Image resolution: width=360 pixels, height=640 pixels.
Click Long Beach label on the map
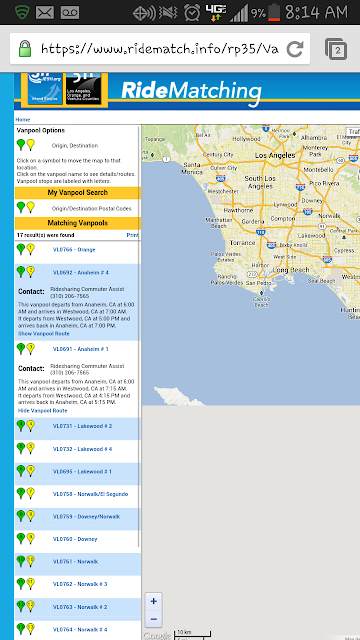[291, 270]
